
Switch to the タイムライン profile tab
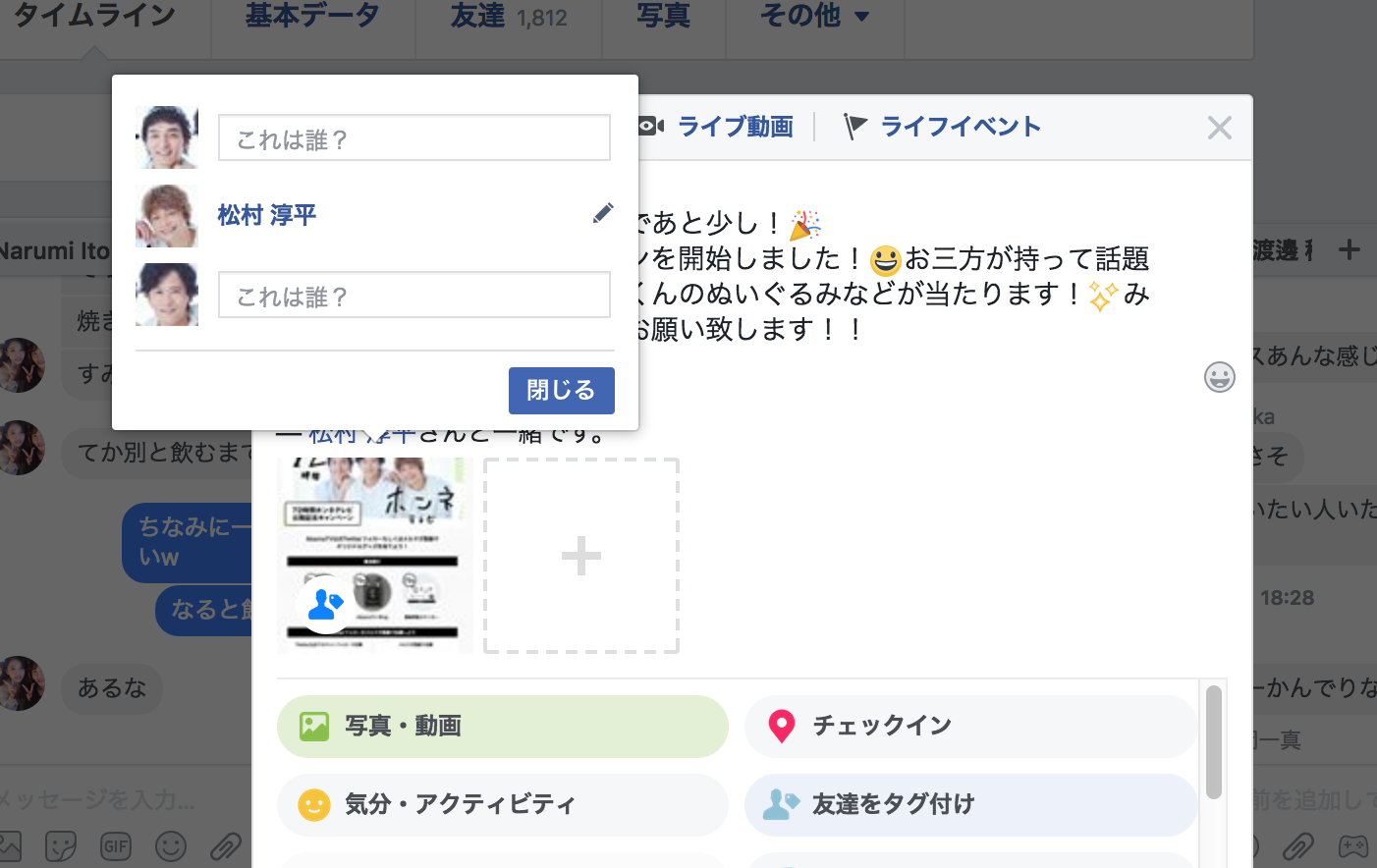[x=95, y=17]
